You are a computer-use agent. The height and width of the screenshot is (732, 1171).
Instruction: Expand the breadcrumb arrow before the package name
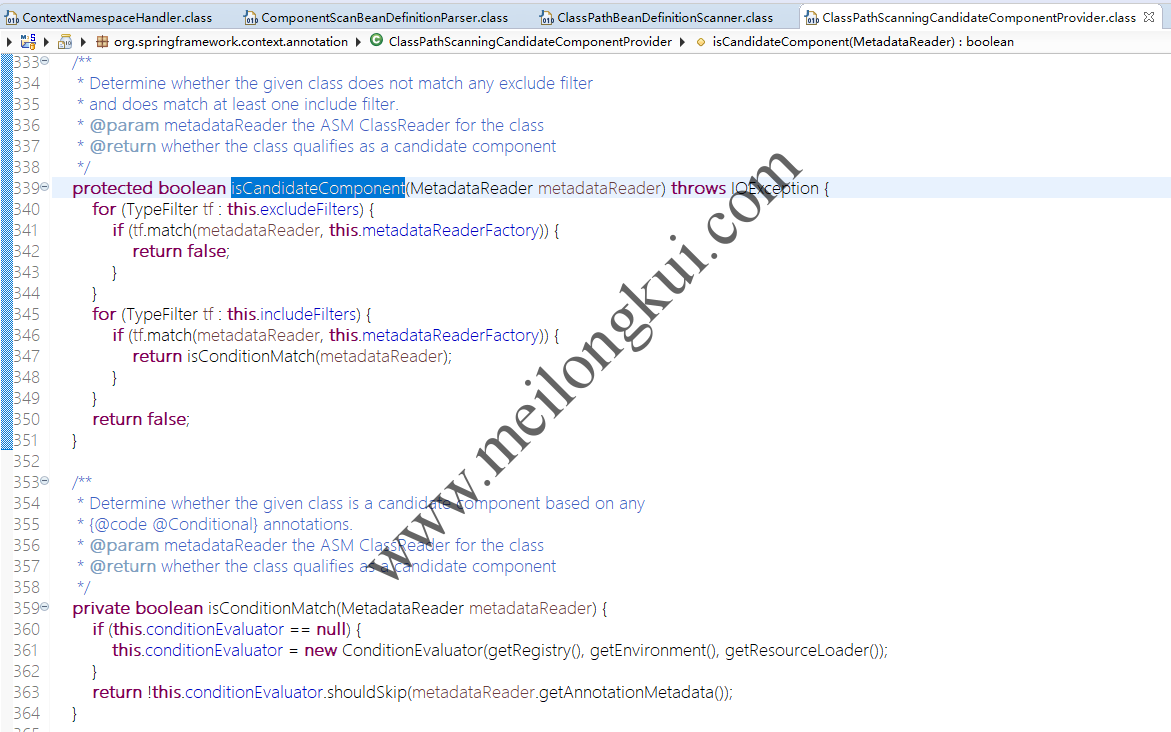tap(84, 42)
